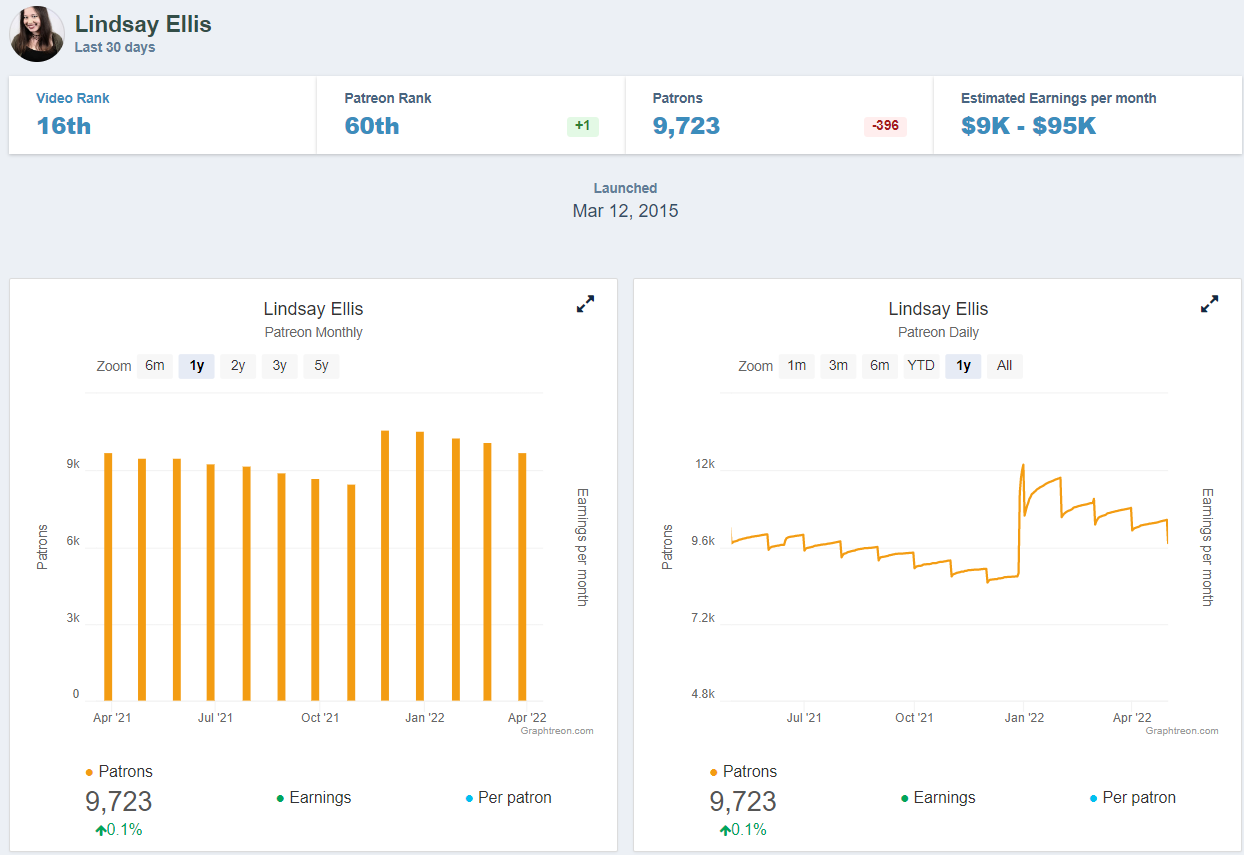The width and height of the screenshot is (1244, 855).
Task: Click the 9,723 patrons count in stats bar
Action: tap(686, 126)
